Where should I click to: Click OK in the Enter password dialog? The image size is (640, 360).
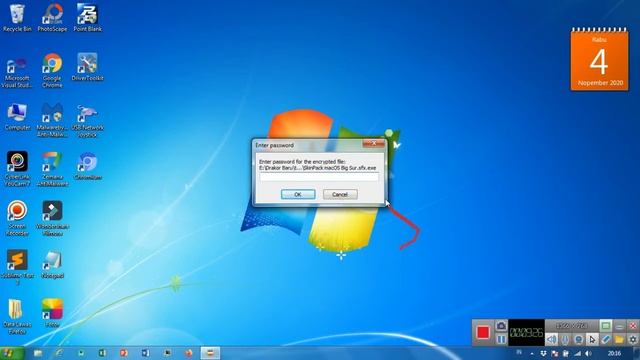point(298,194)
